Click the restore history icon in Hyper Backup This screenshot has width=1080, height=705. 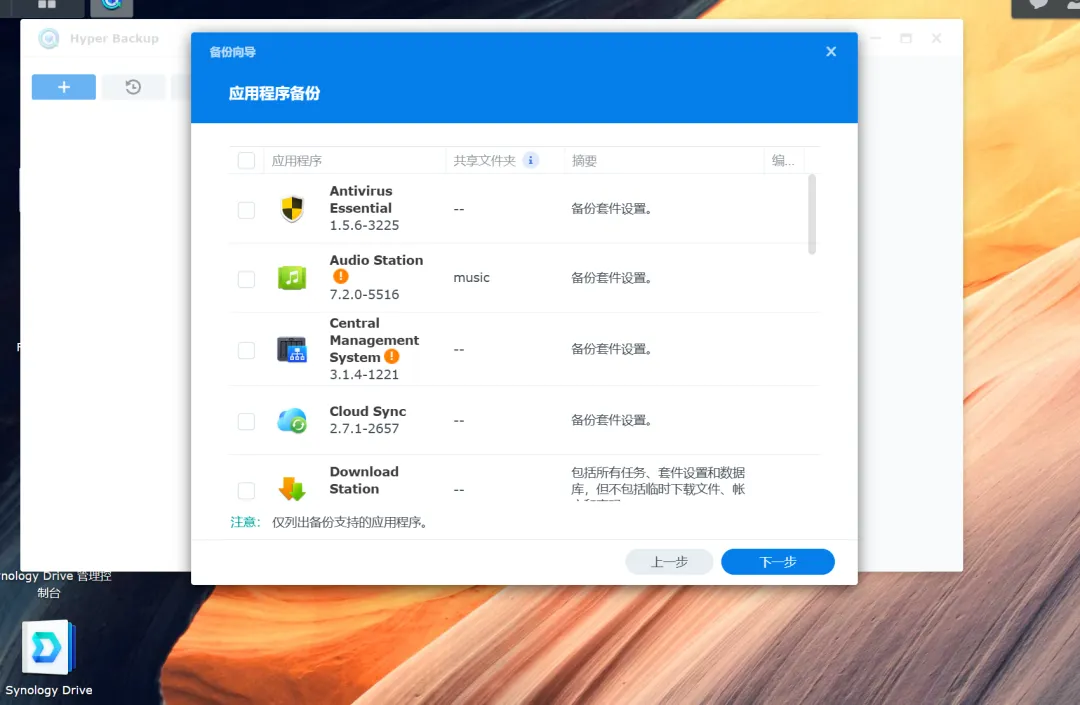pos(133,87)
